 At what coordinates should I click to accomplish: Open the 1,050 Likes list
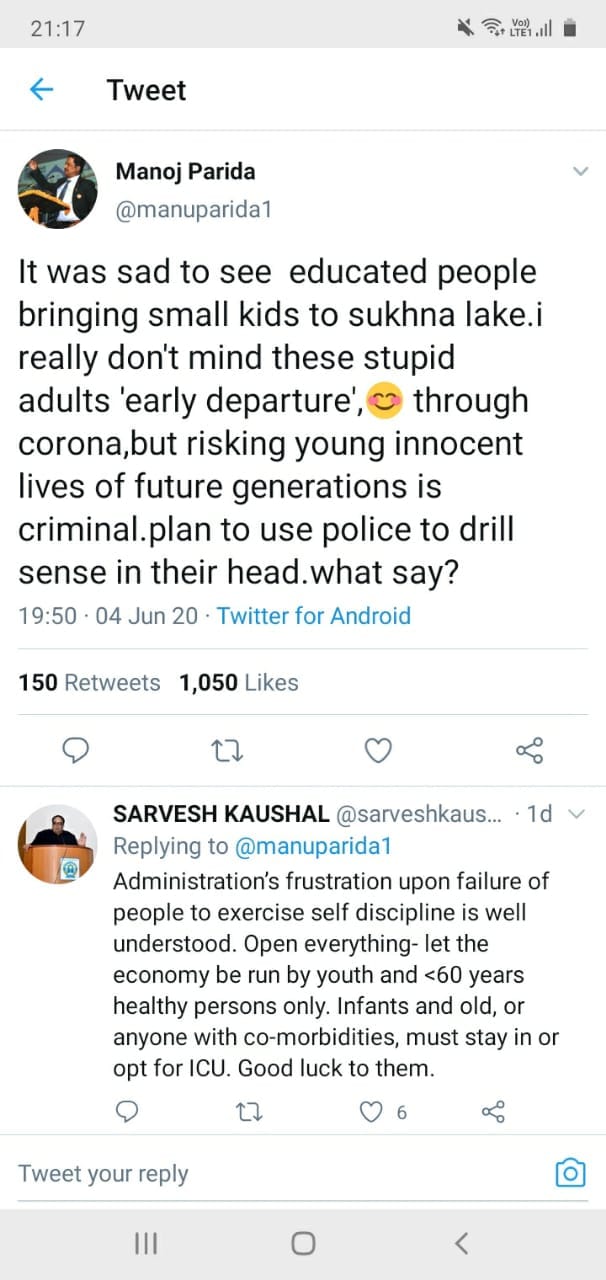point(237,682)
